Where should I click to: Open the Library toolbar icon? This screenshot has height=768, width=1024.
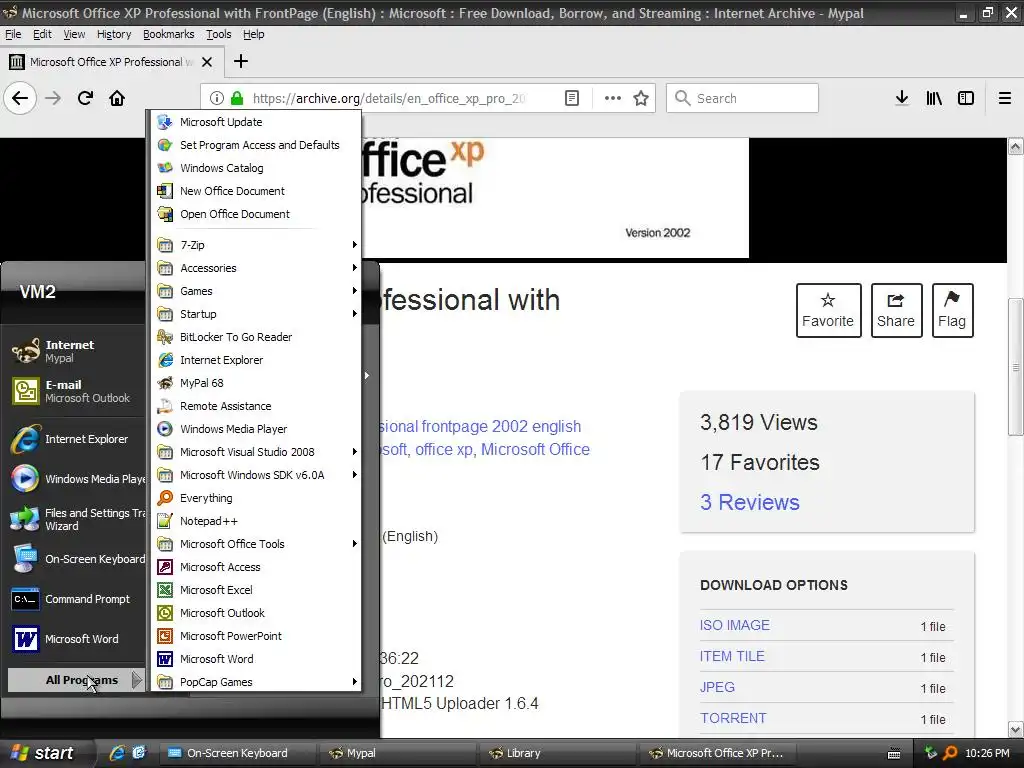[934, 98]
